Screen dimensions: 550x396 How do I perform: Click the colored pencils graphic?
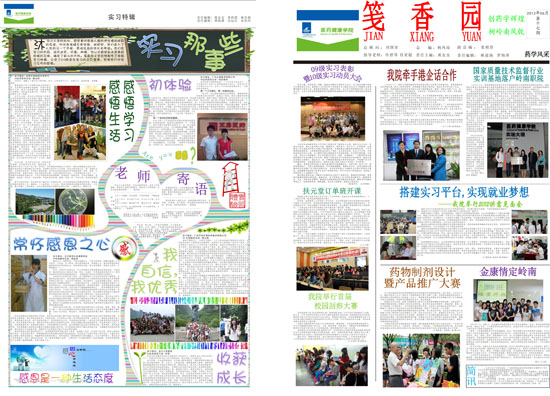coord(58,221)
